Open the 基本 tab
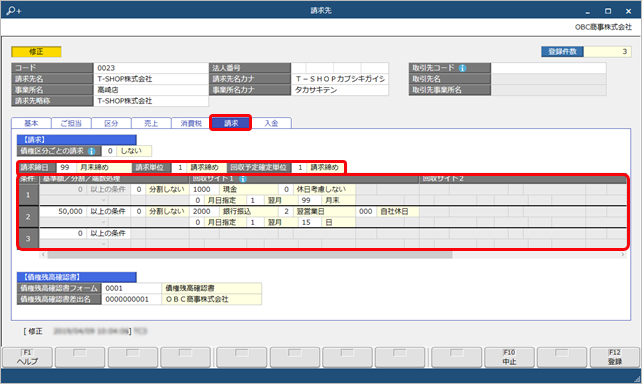The image size is (642, 384). (31, 123)
